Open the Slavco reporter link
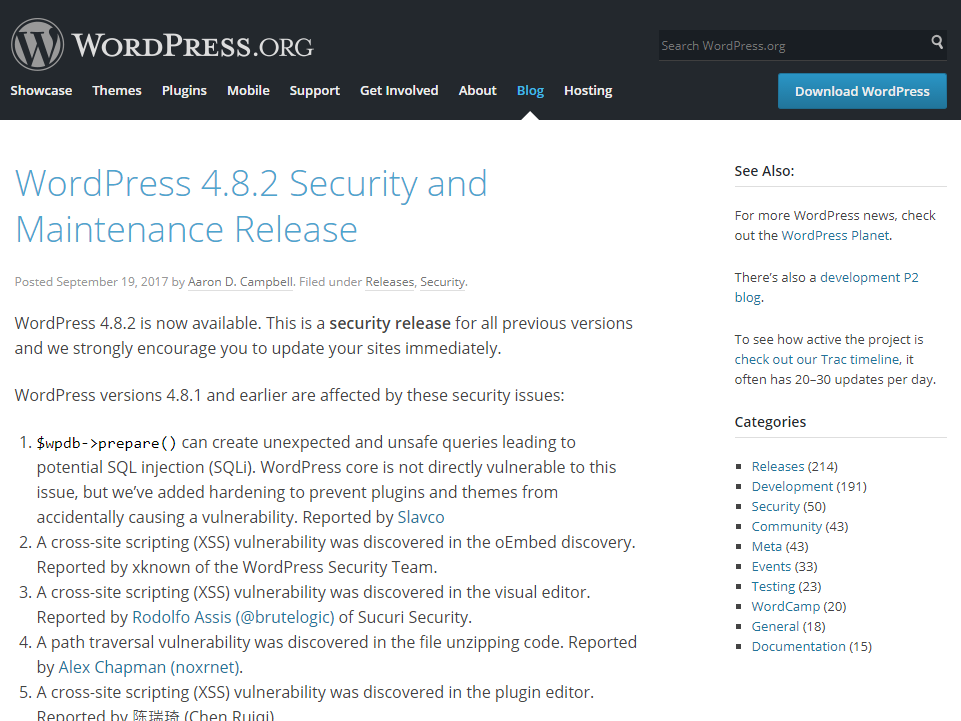The height and width of the screenshot is (721, 961). 421,517
